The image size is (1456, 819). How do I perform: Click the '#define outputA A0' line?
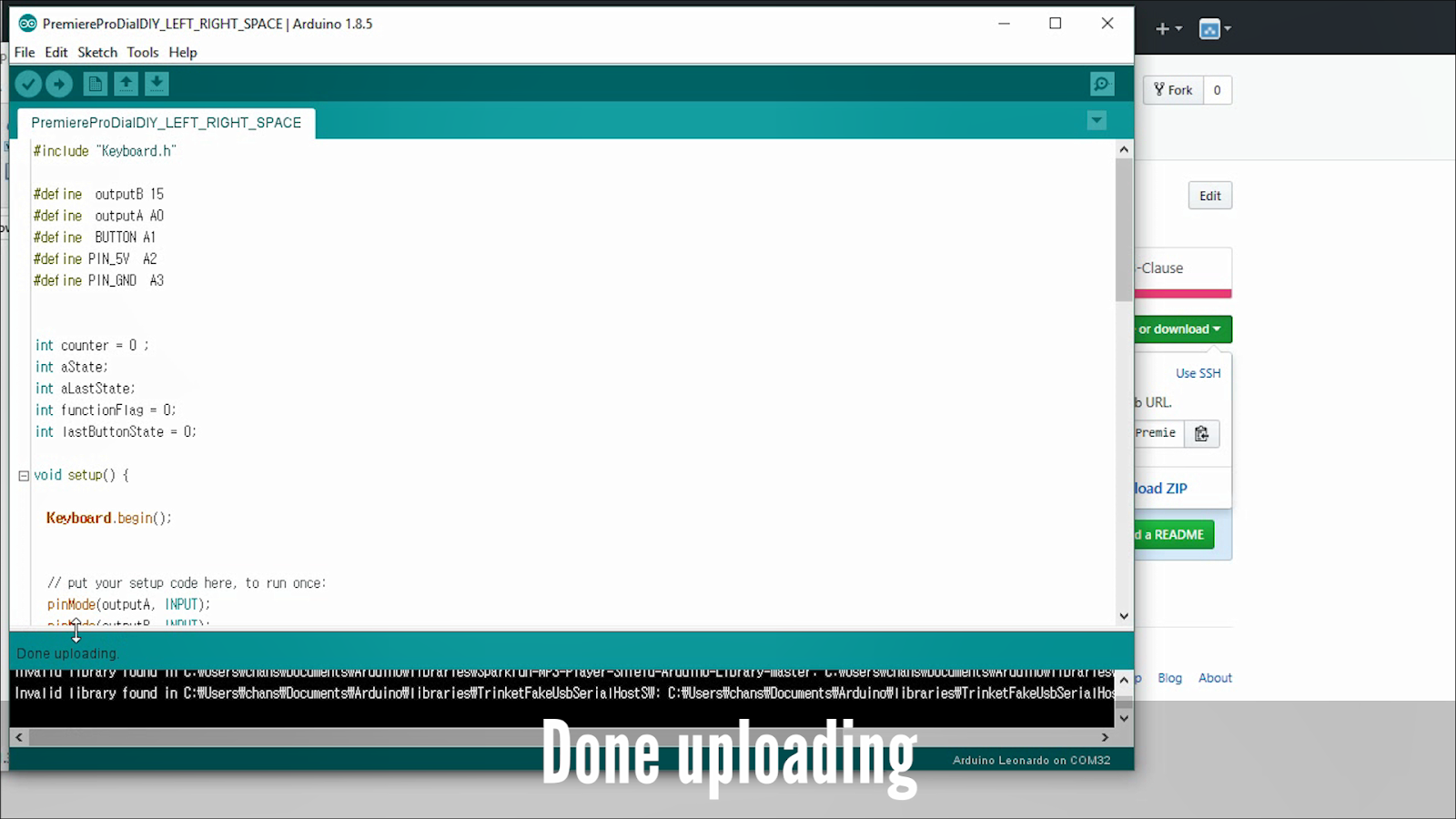(98, 217)
